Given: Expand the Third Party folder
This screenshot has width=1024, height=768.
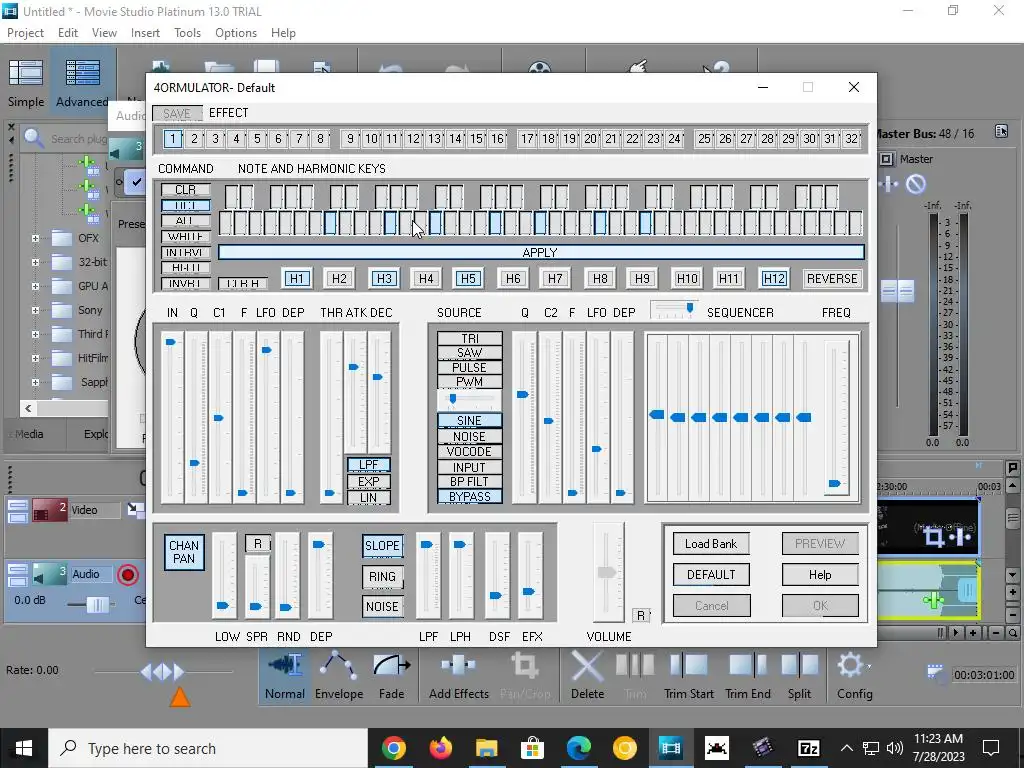Looking at the screenshot, I should (35, 334).
